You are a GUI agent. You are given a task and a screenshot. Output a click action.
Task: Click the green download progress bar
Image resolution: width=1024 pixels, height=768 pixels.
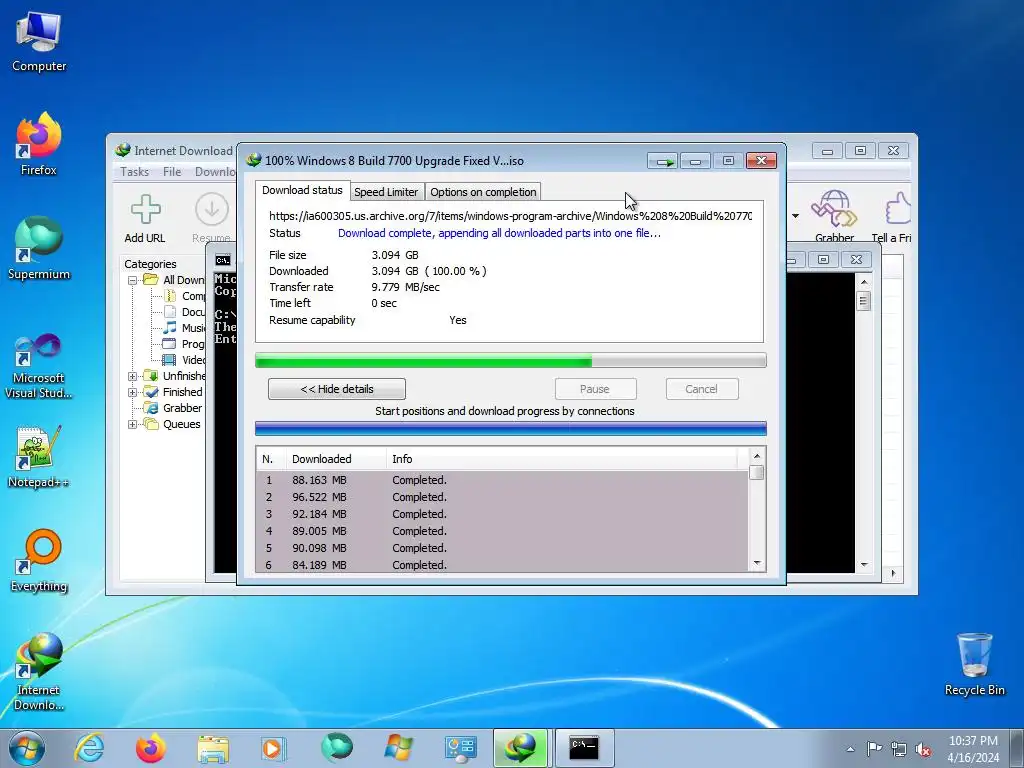point(511,360)
